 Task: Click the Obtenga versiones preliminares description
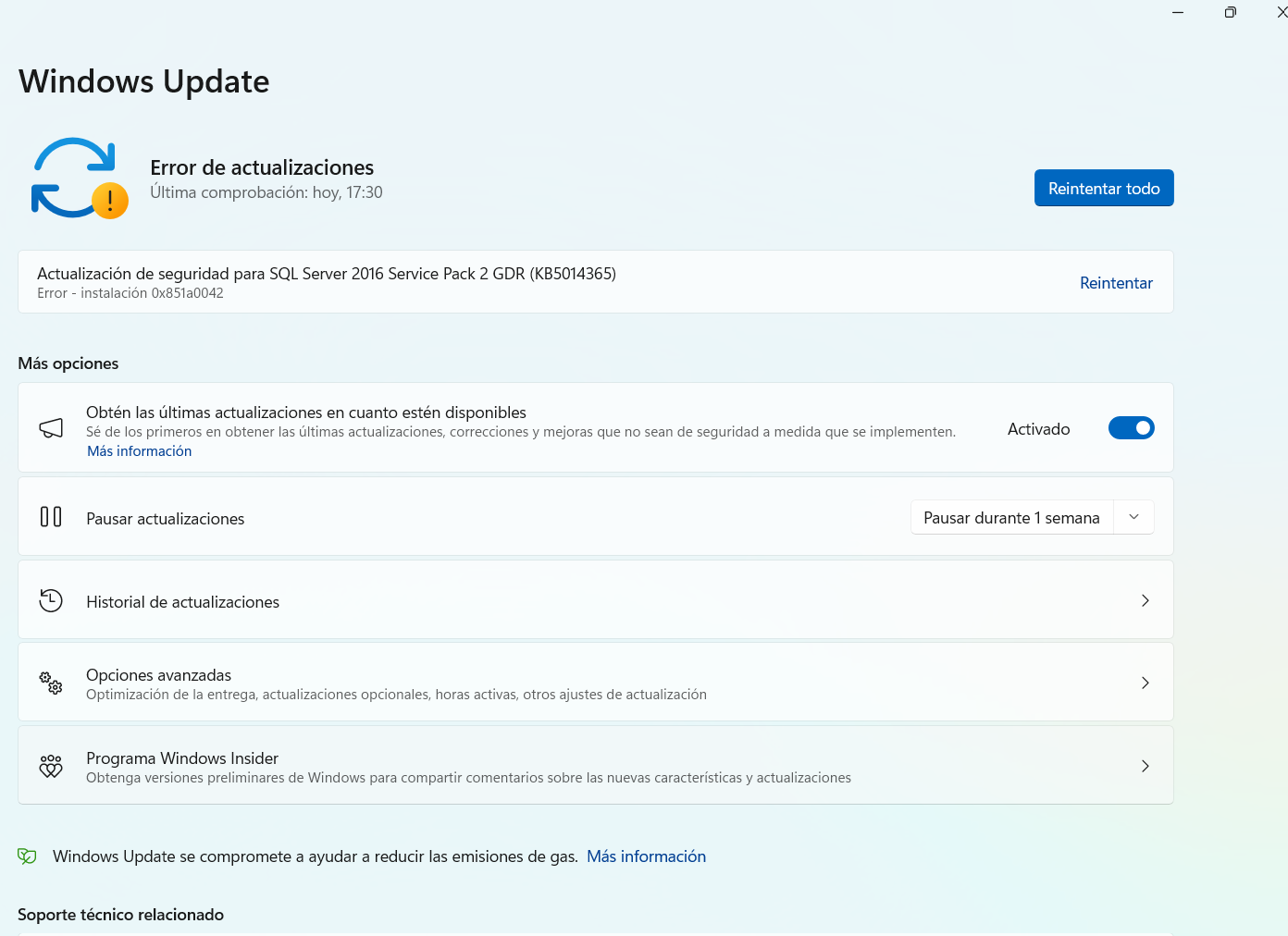[468, 778]
